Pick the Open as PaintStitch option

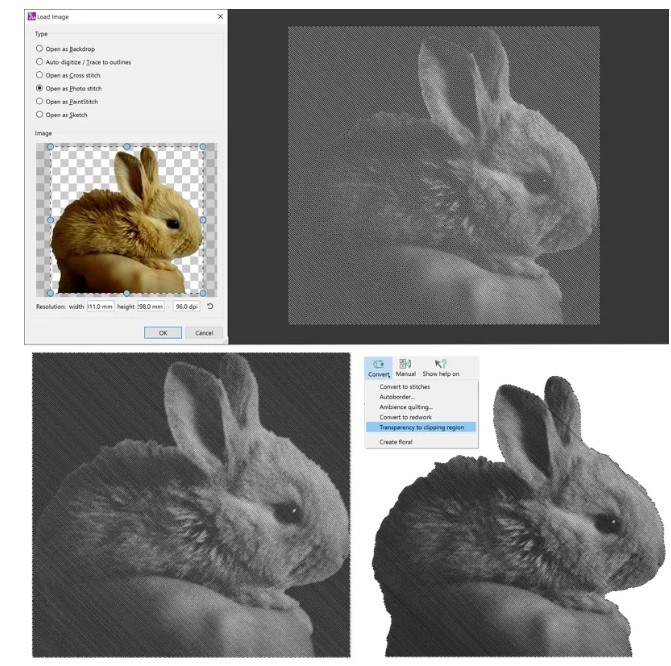coord(40,101)
